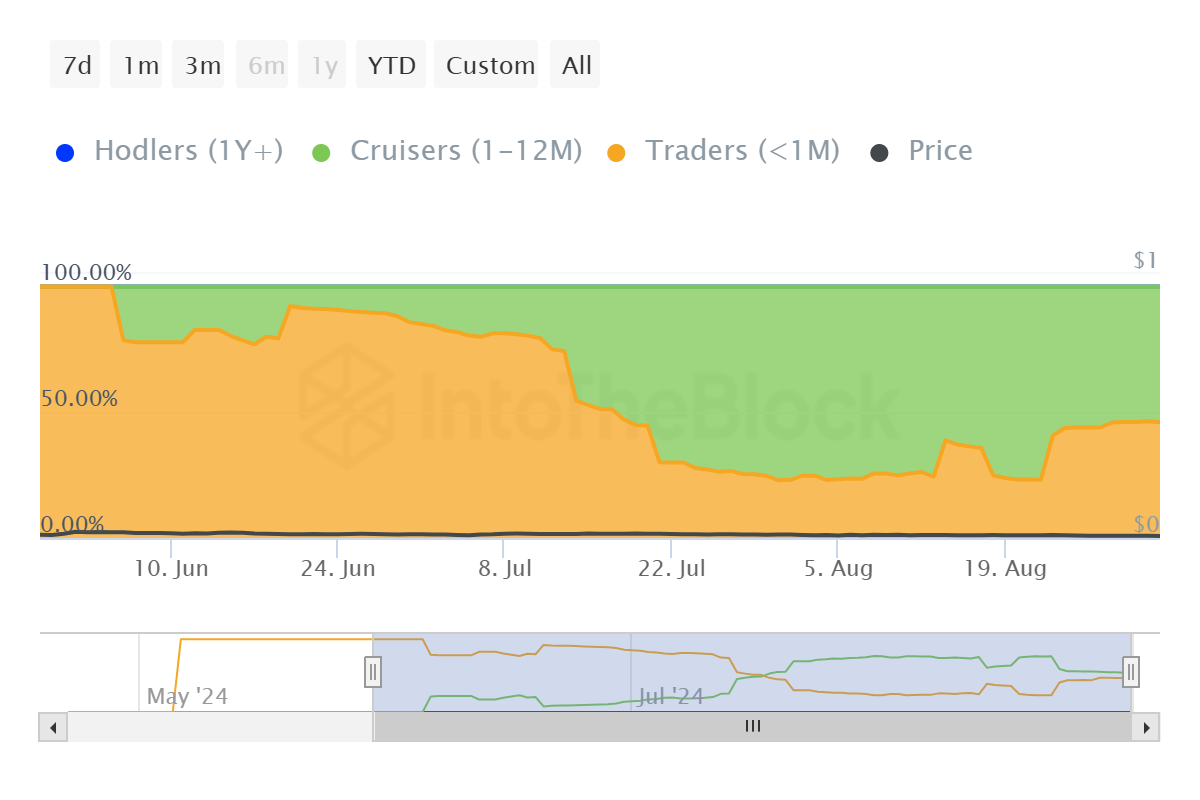
Task: Click the green Cruisers legend dot
Action: click(321, 153)
